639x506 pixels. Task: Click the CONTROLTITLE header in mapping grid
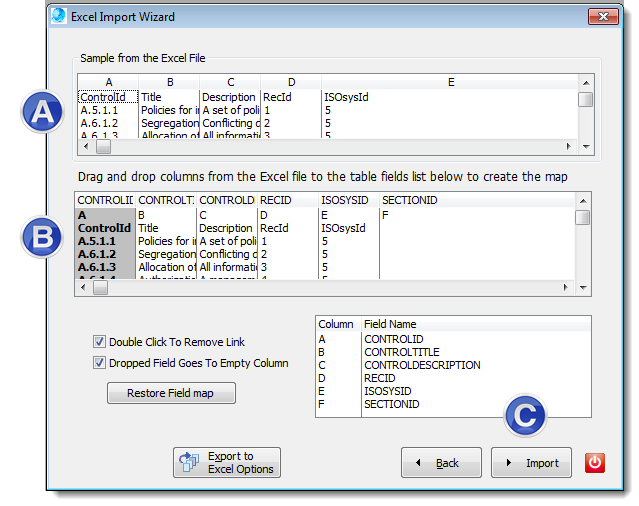166,200
